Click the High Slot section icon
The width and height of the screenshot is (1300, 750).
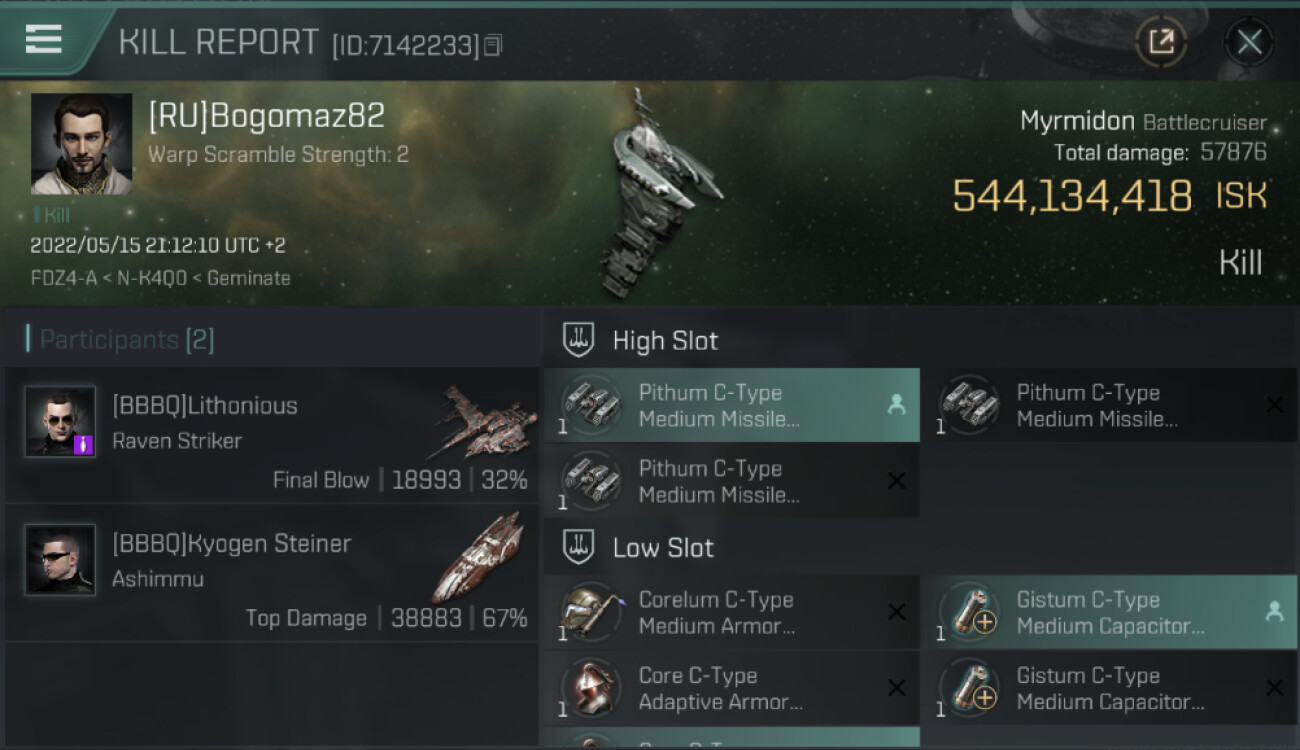click(x=578, y=340)
